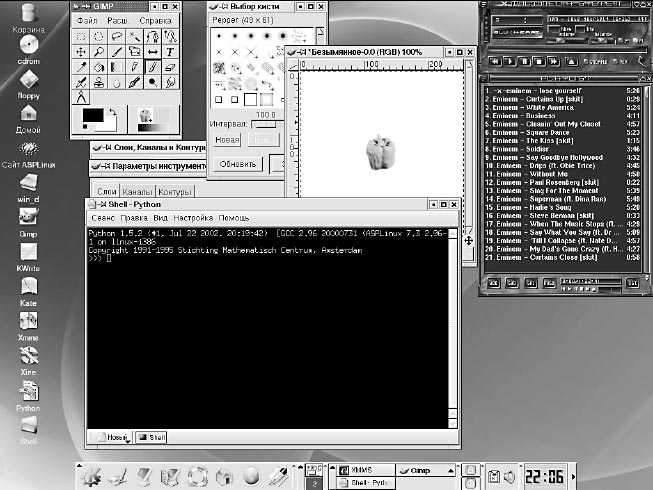Screen dimensions: 653x490
Task: Select the Clone stamp tool
Action: click(99, 82)
